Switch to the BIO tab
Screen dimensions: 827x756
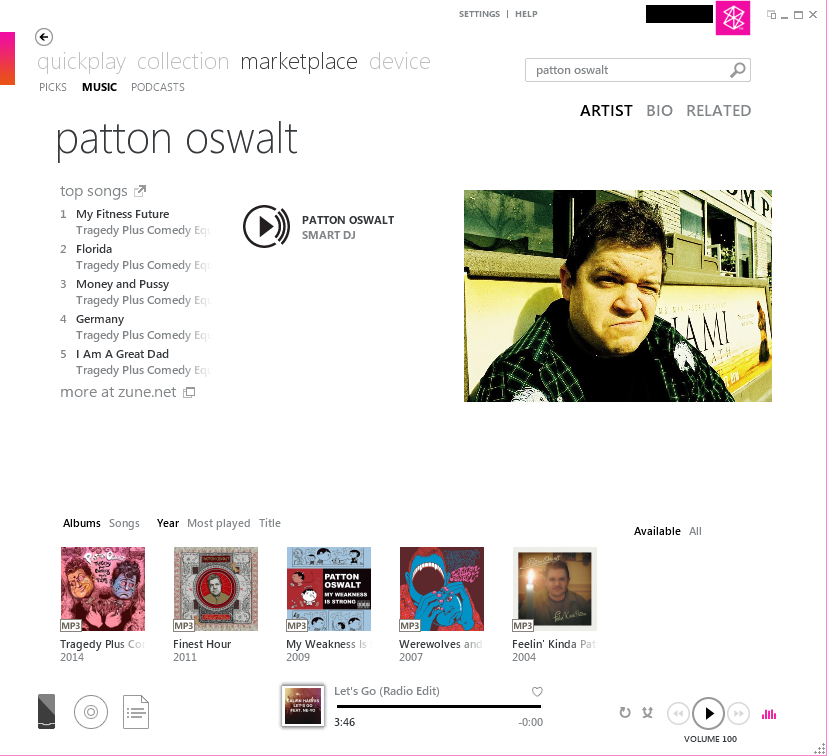click(659, 111)
